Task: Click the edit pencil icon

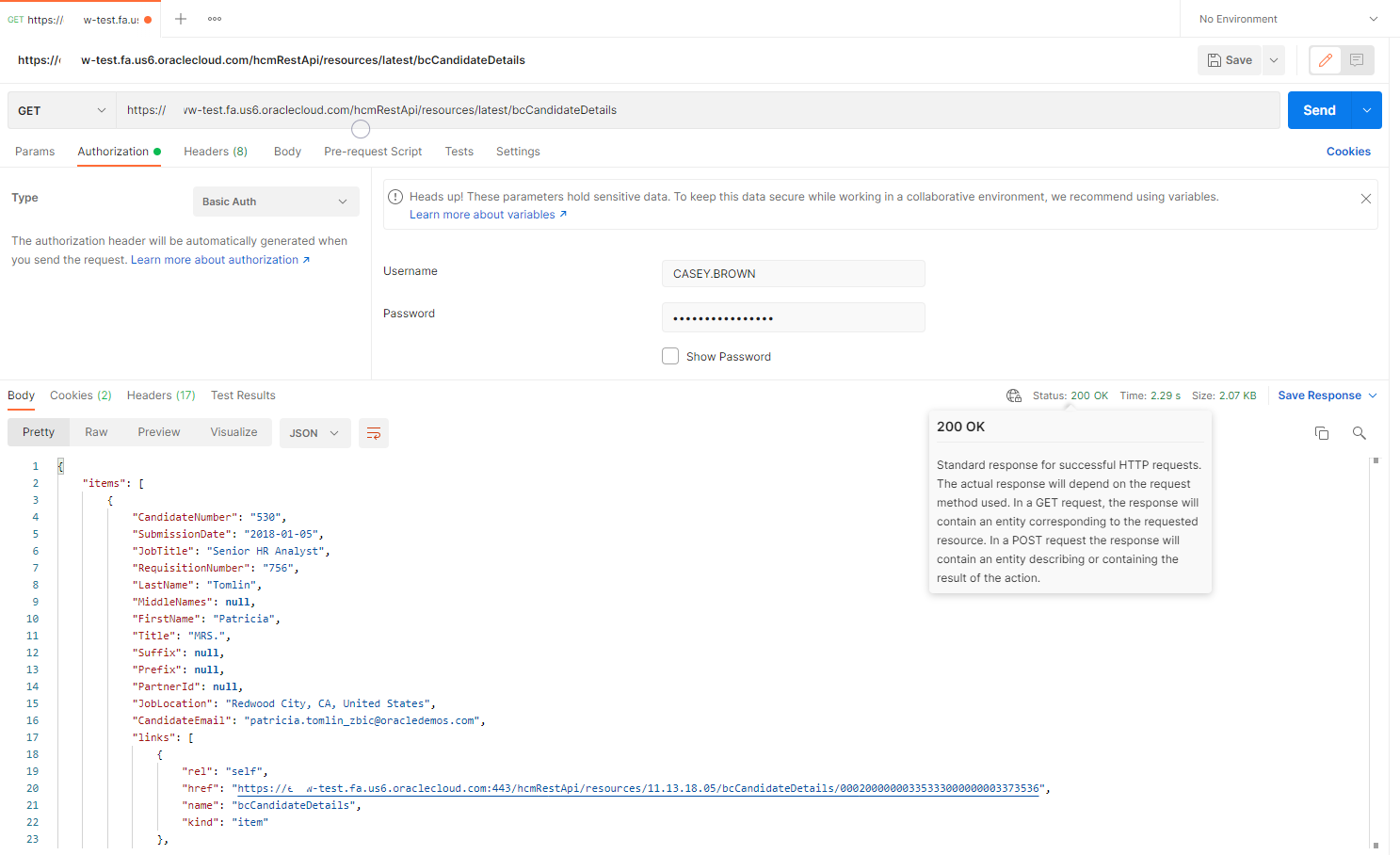Action: coord(1326,60)
